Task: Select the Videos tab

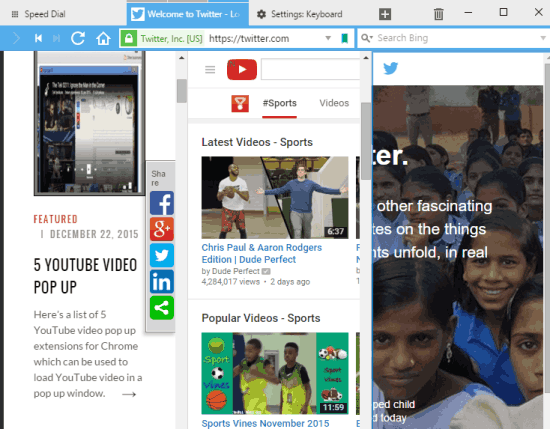Action: (334, 103)
